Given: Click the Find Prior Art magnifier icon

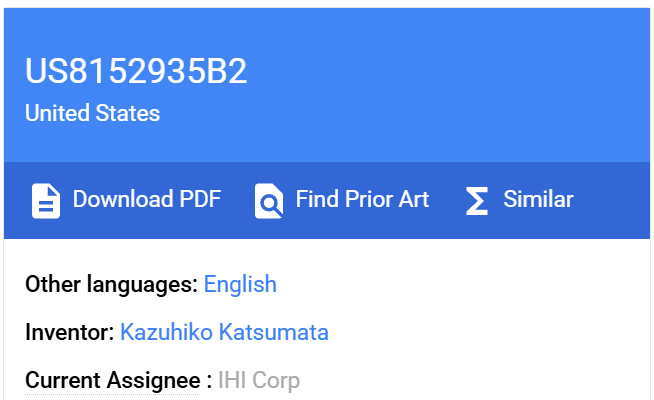Looking at the screenshot, I should (x=269, y=200).
